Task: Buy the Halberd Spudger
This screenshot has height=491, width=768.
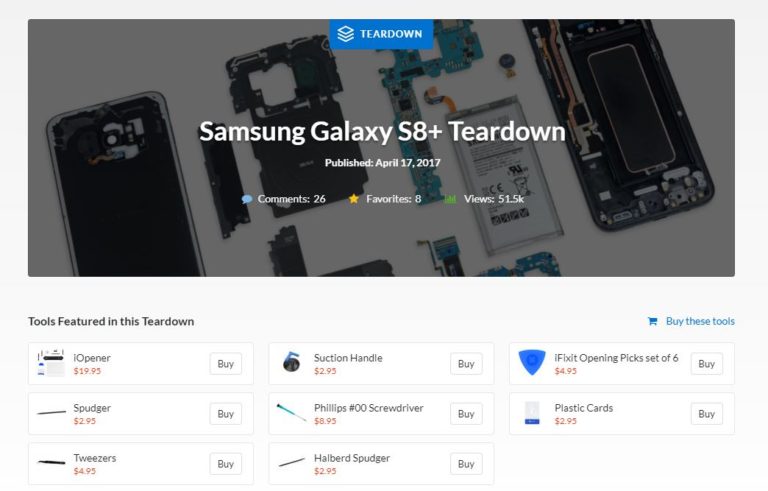Action: tap(466, 464)
